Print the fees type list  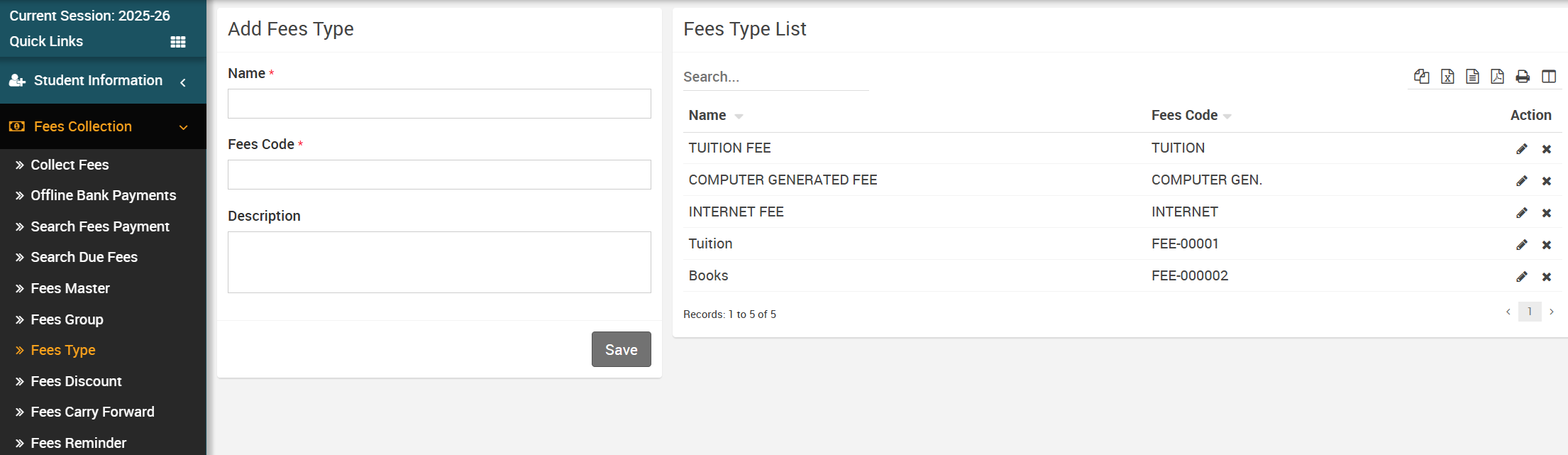(1523, 77)
